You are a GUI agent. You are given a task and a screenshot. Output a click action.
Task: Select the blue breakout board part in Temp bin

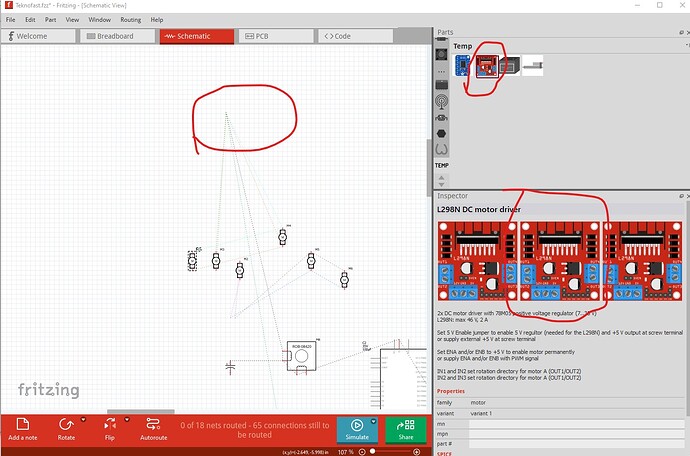463,66
